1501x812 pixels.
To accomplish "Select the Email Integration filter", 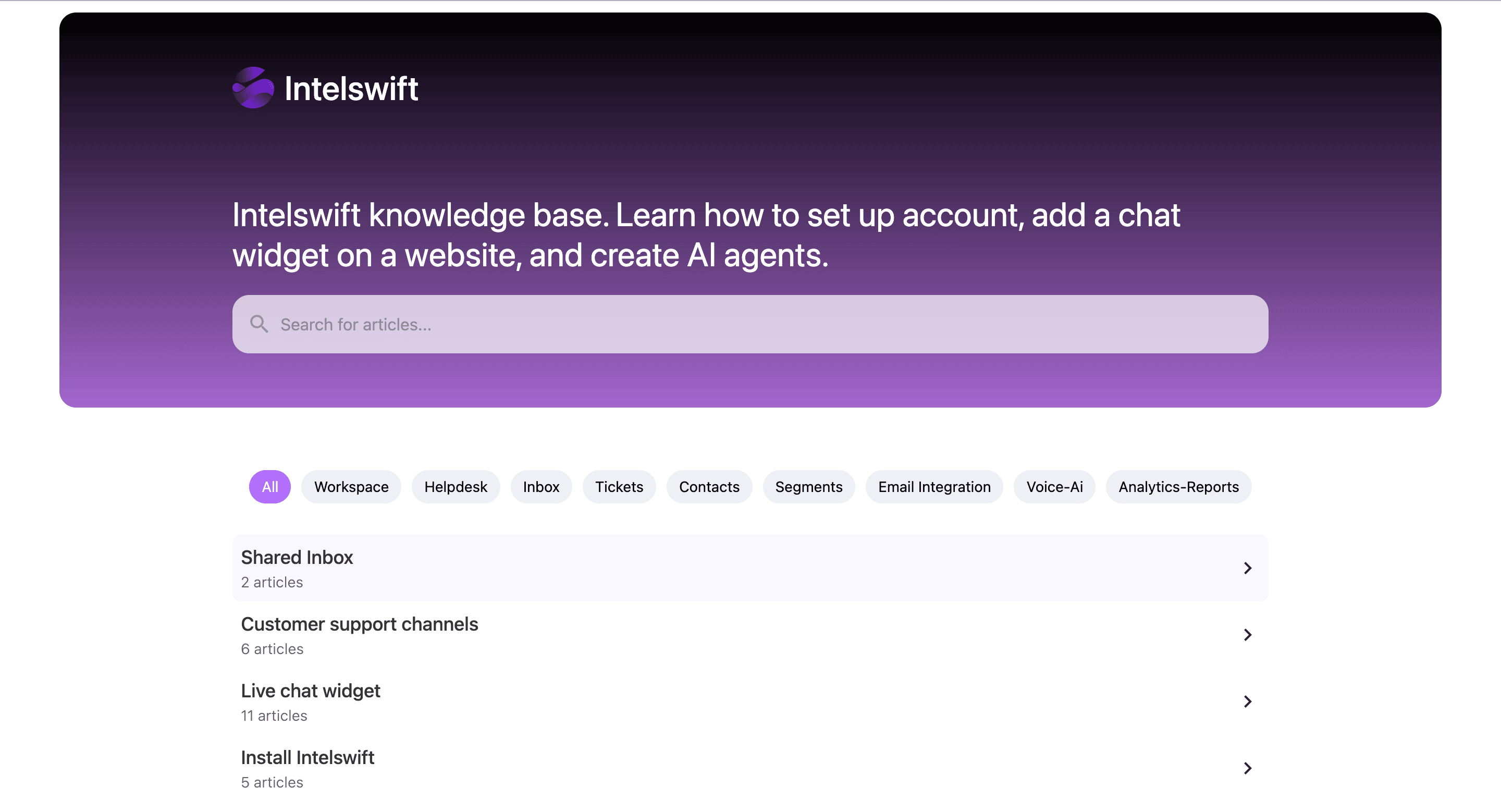I will pos(933,486).
